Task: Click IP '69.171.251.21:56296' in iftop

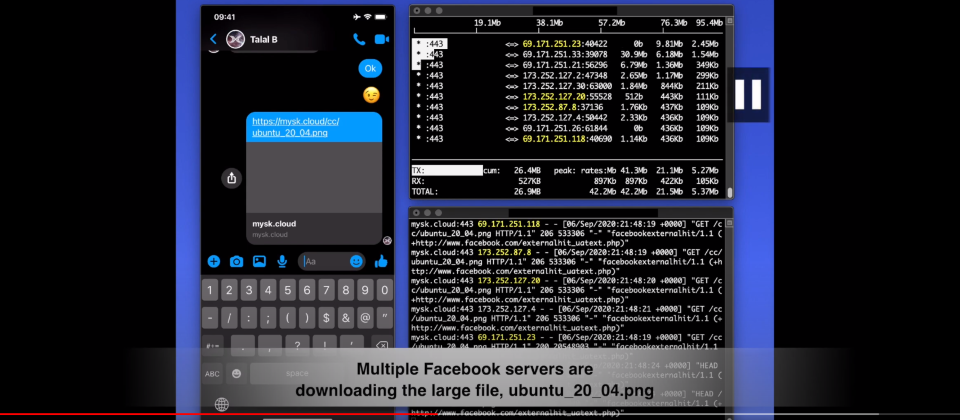Action: 564,65
